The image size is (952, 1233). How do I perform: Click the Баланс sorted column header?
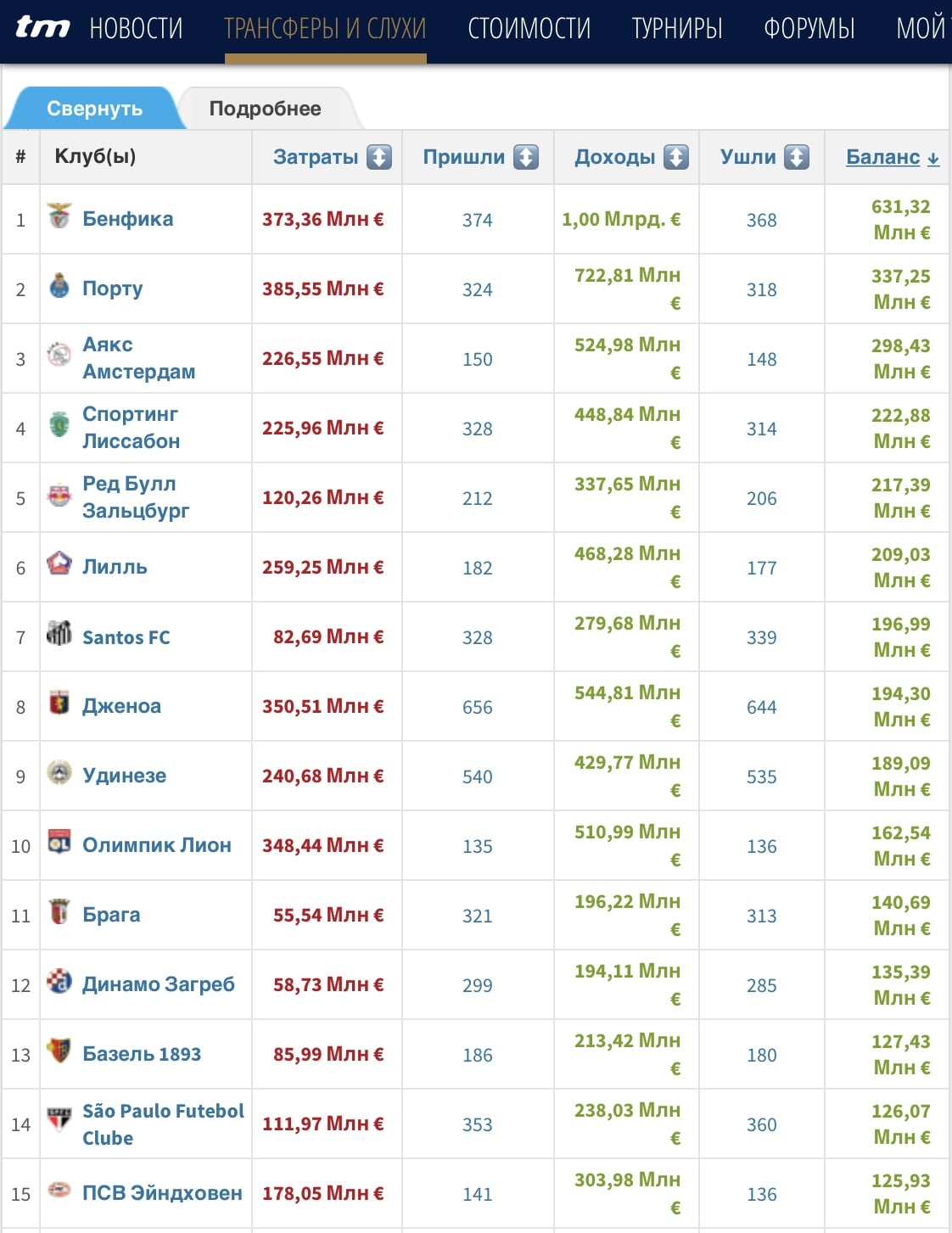pos(893,157)
